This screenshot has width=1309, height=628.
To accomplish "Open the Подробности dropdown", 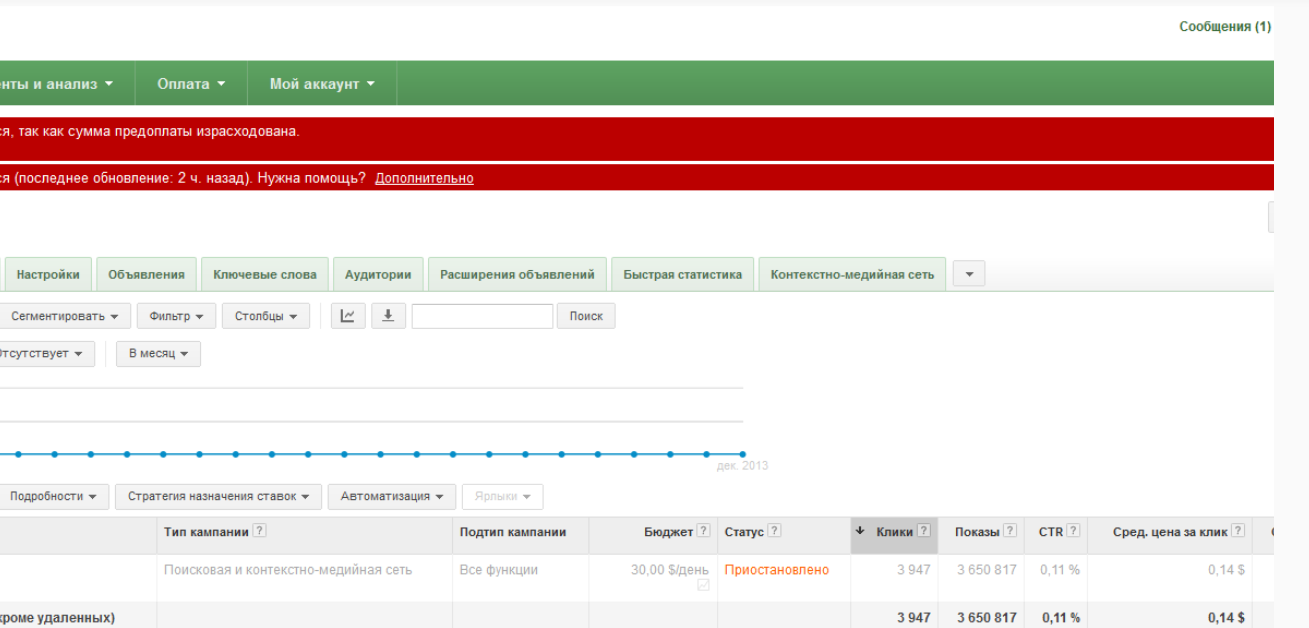I will pyautogui.click(x=54, y=496).
